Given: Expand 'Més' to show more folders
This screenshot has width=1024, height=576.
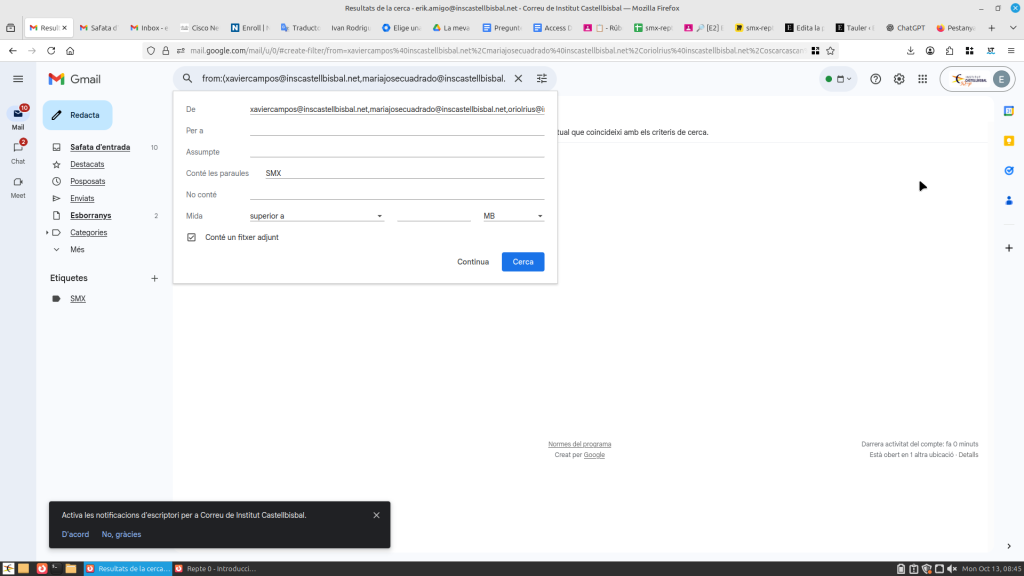Looking at the screenshot, I should 77,250.
